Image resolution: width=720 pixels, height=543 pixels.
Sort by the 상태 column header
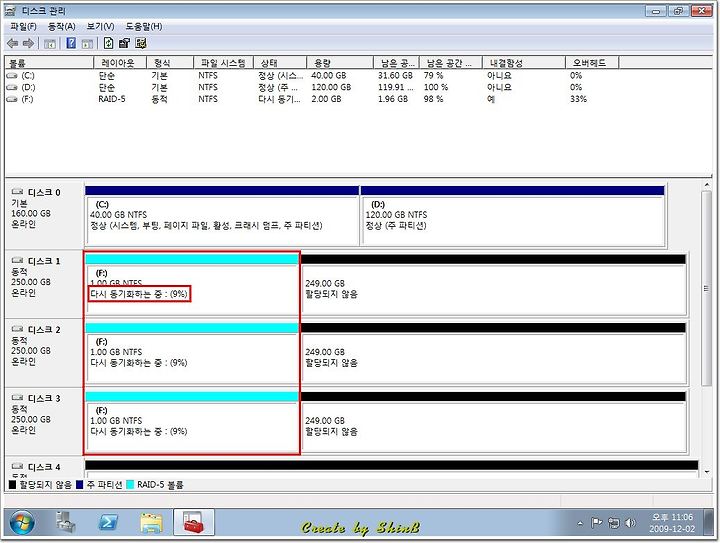click(280, 63)
